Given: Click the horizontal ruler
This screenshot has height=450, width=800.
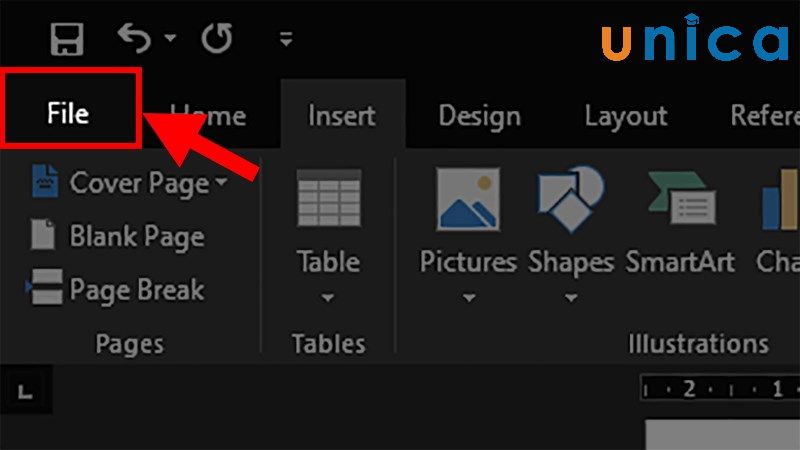Looking at the screenshot, I should pos(718,389).
